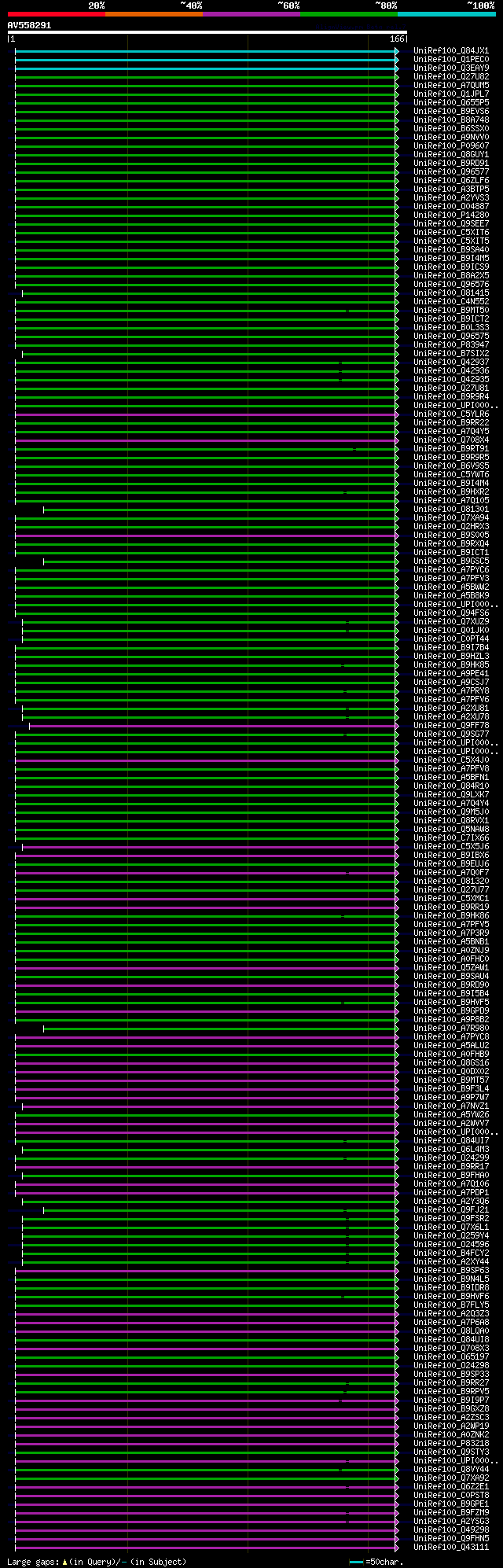Click hit label UniRef100_Q7XA94
The height and width of the screenshot is (1568, 503).
point(451,518)
